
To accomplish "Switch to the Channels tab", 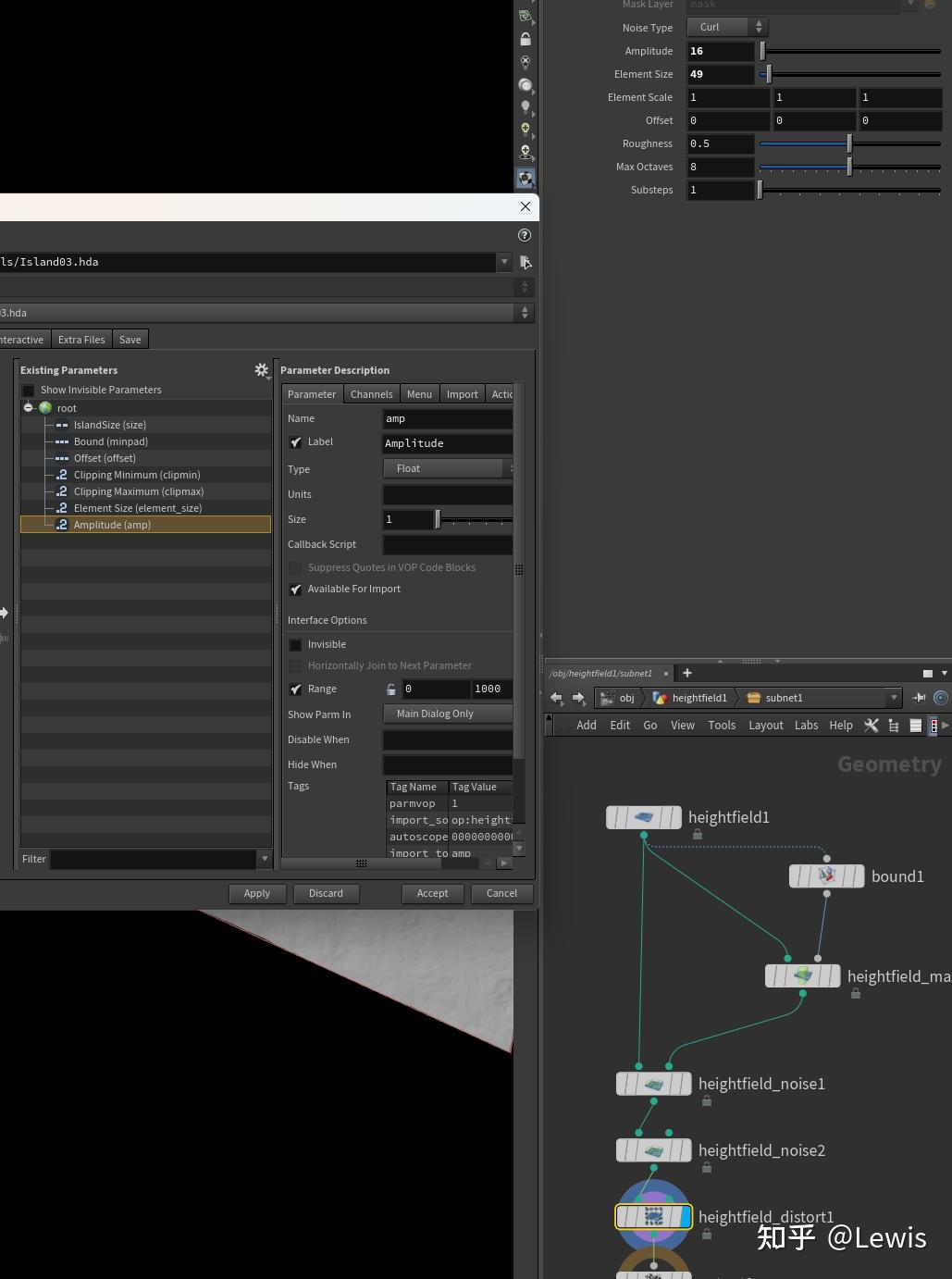I will (371, 393).
